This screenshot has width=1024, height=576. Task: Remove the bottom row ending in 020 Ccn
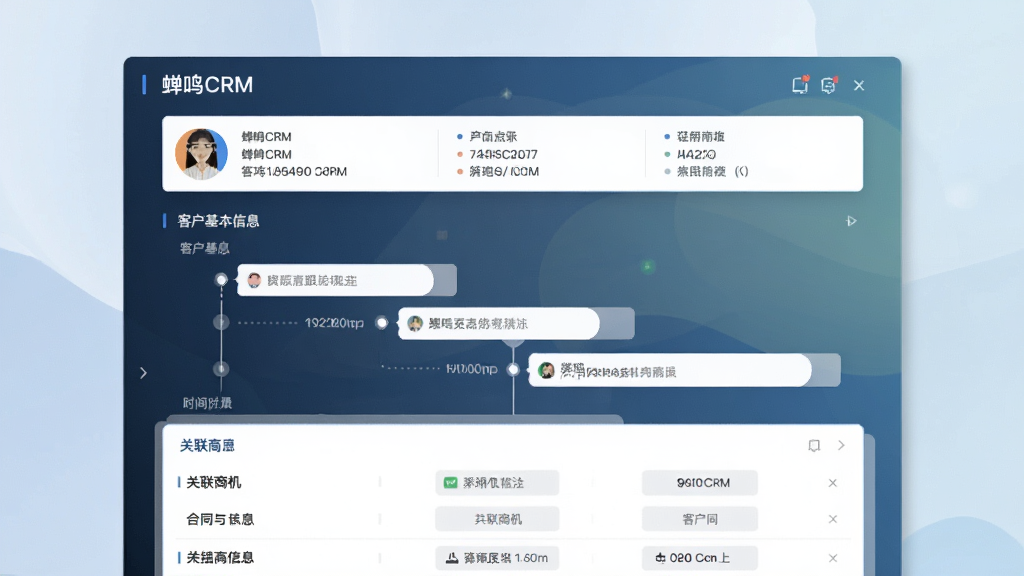pyautogui.click(x=833, y=558)
